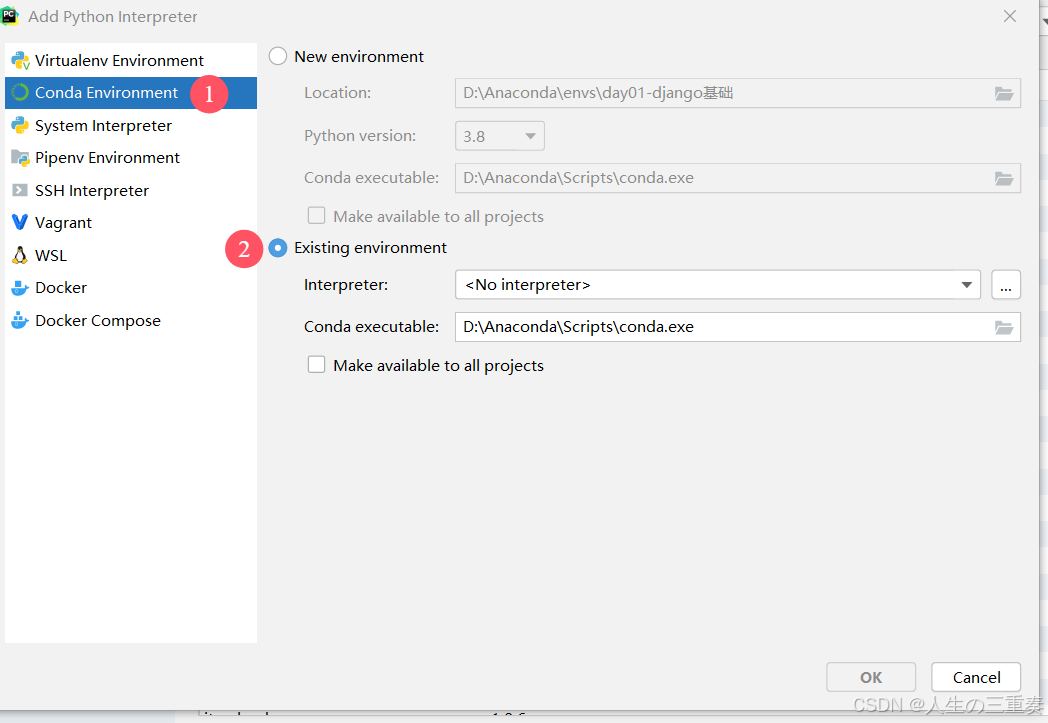The image size is (1048, 723).
Task: Choose System Interpreter from the sidebar
Action: pos(131,126)
